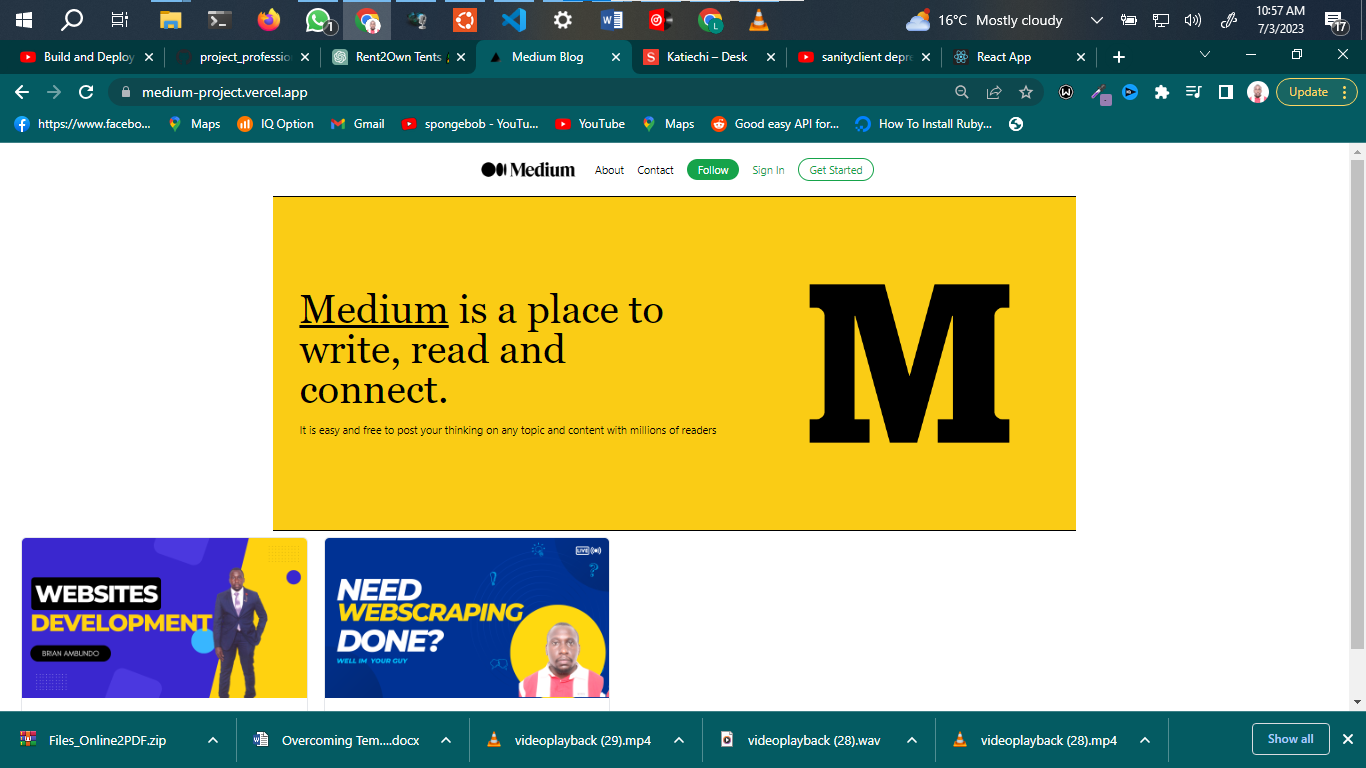Open Ubuntu app from the taskbar
The height and width of the screenshot is (768, 1366).
coord(464,19)
